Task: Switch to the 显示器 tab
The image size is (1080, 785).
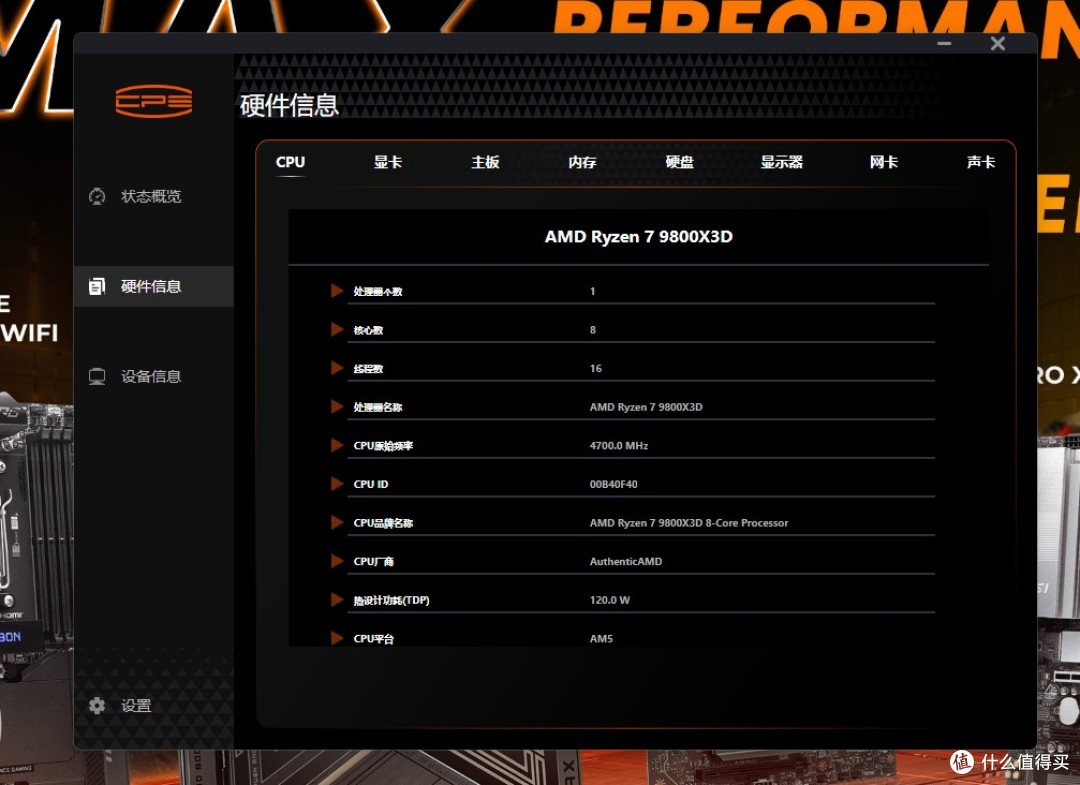Action: [782, 162]
